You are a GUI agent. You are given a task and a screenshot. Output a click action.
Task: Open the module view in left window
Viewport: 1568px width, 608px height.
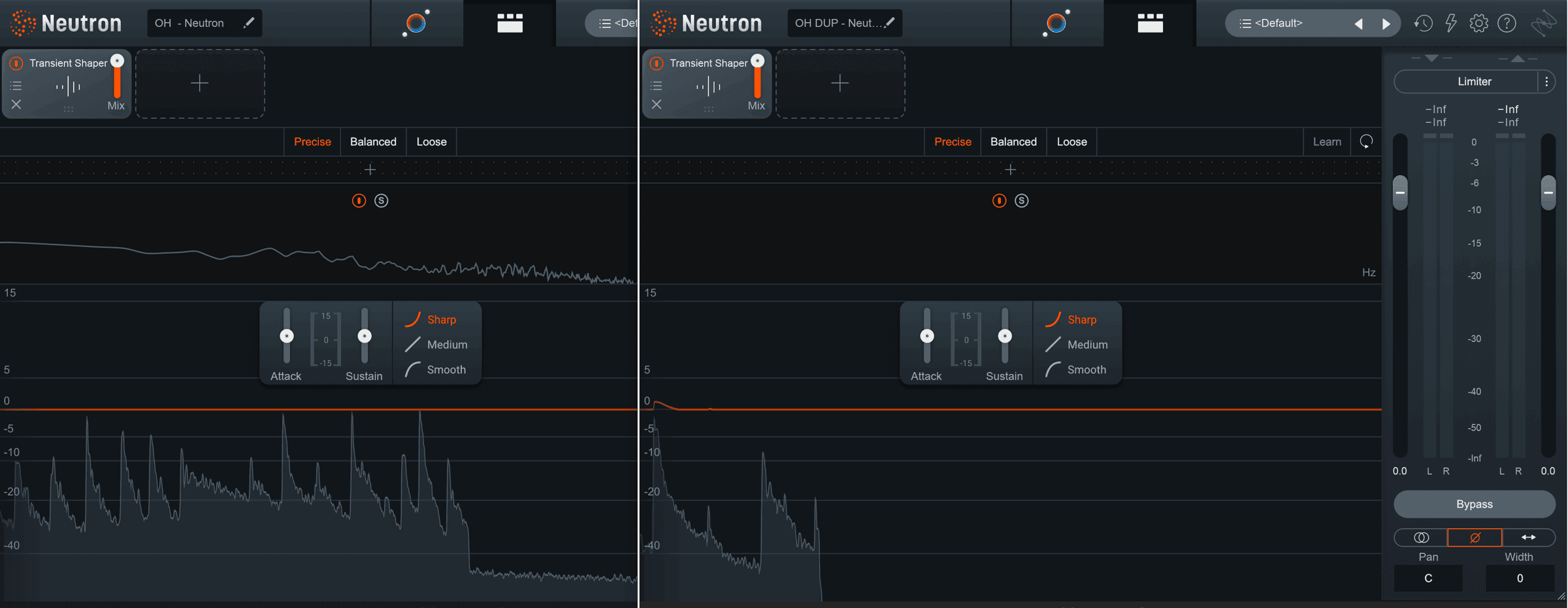click(510, 23)
